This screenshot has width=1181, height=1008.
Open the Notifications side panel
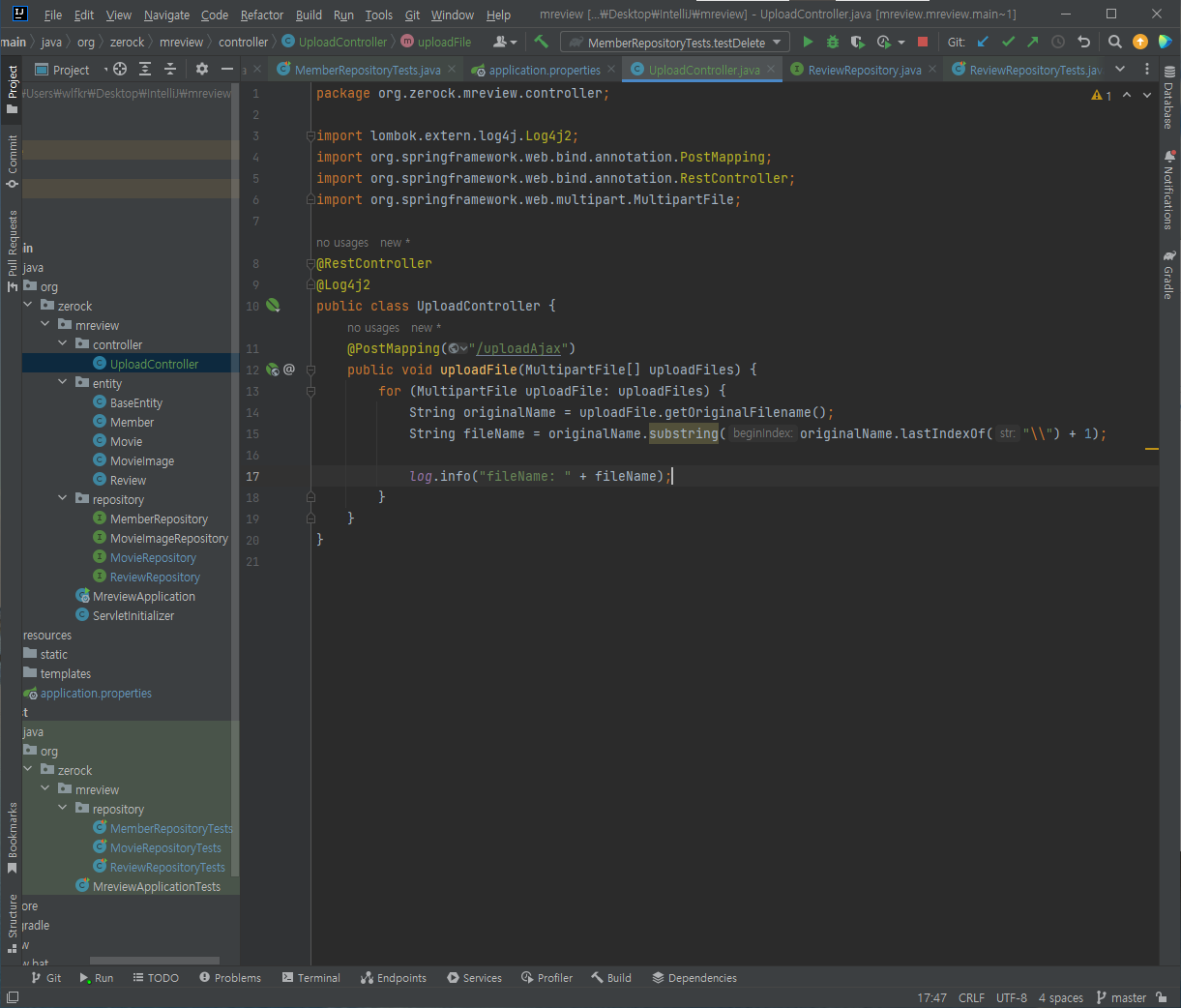click(x=1169, y=190)
